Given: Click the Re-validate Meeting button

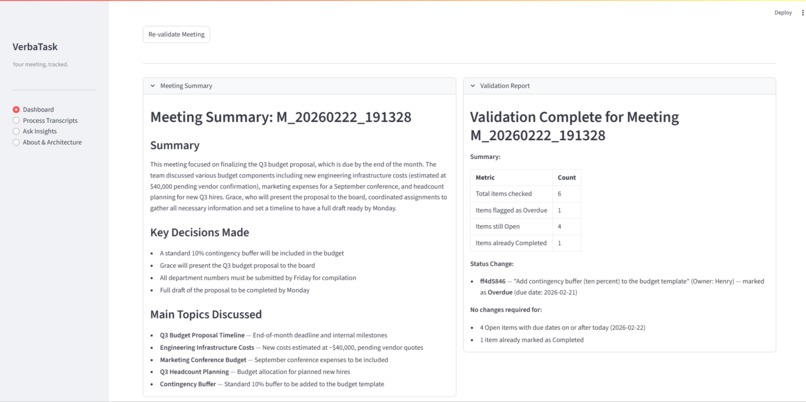Looking at the screenshot, I should click(176, 34).
